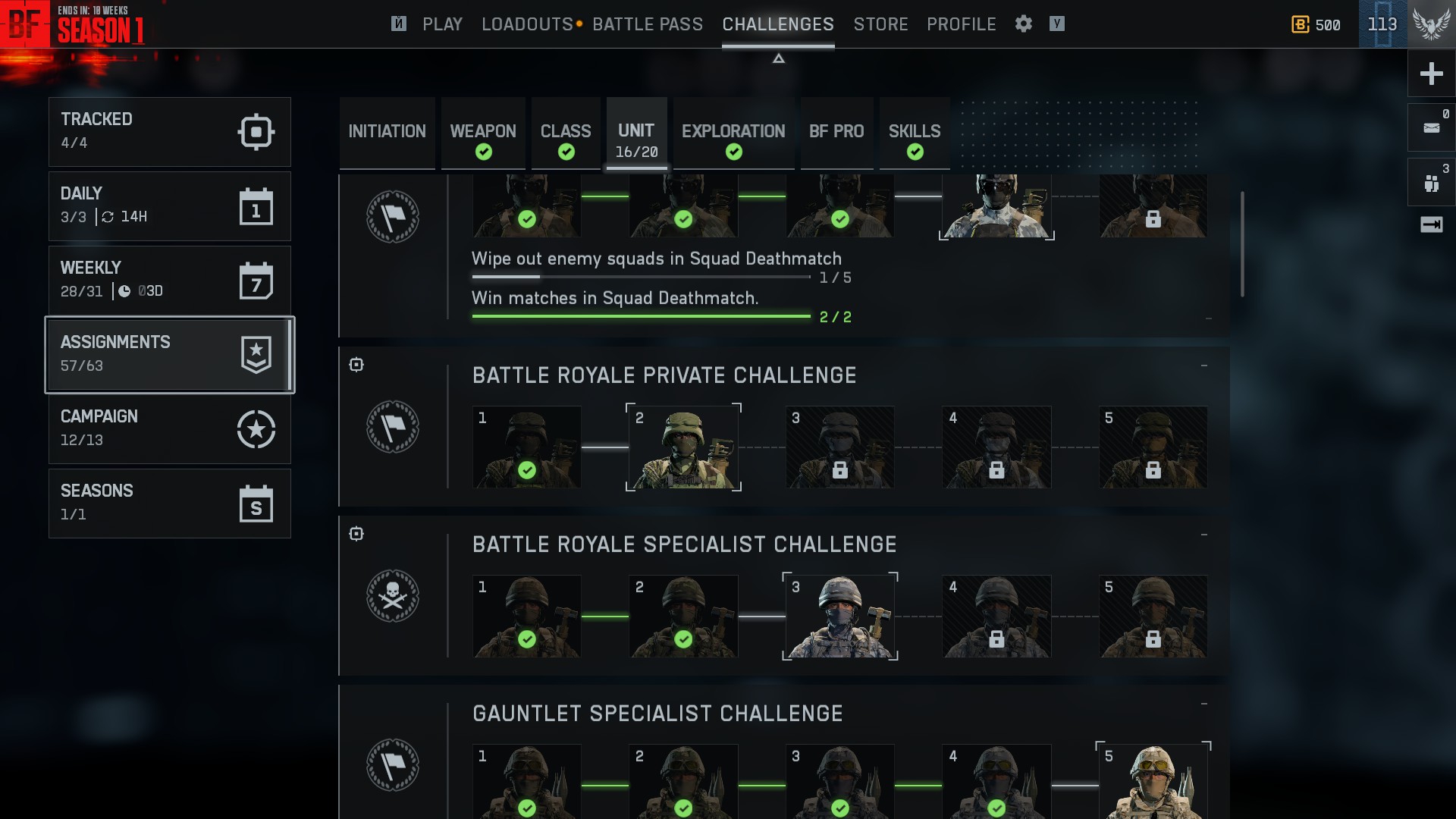Open the mail envelope icon
The image size is (1456, 819).
click(x=1431, y=127)
